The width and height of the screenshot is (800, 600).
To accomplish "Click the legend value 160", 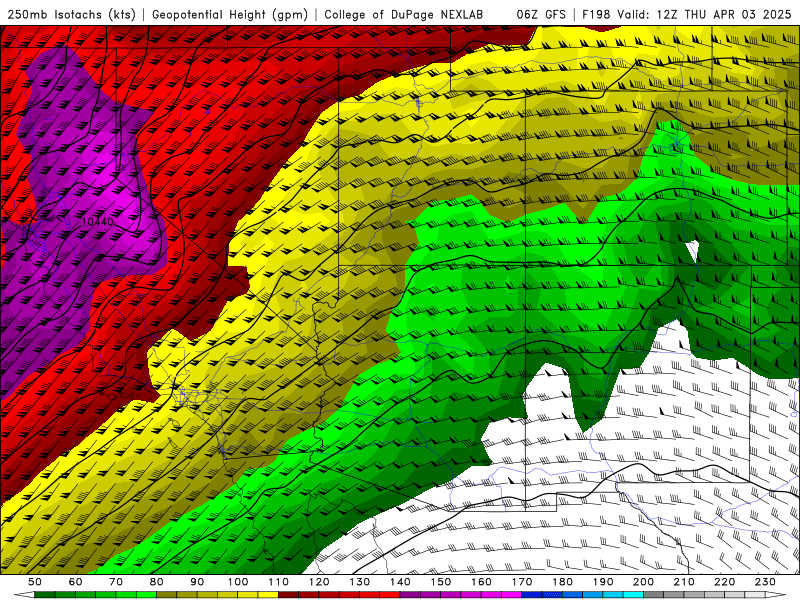I will [481, 582].
